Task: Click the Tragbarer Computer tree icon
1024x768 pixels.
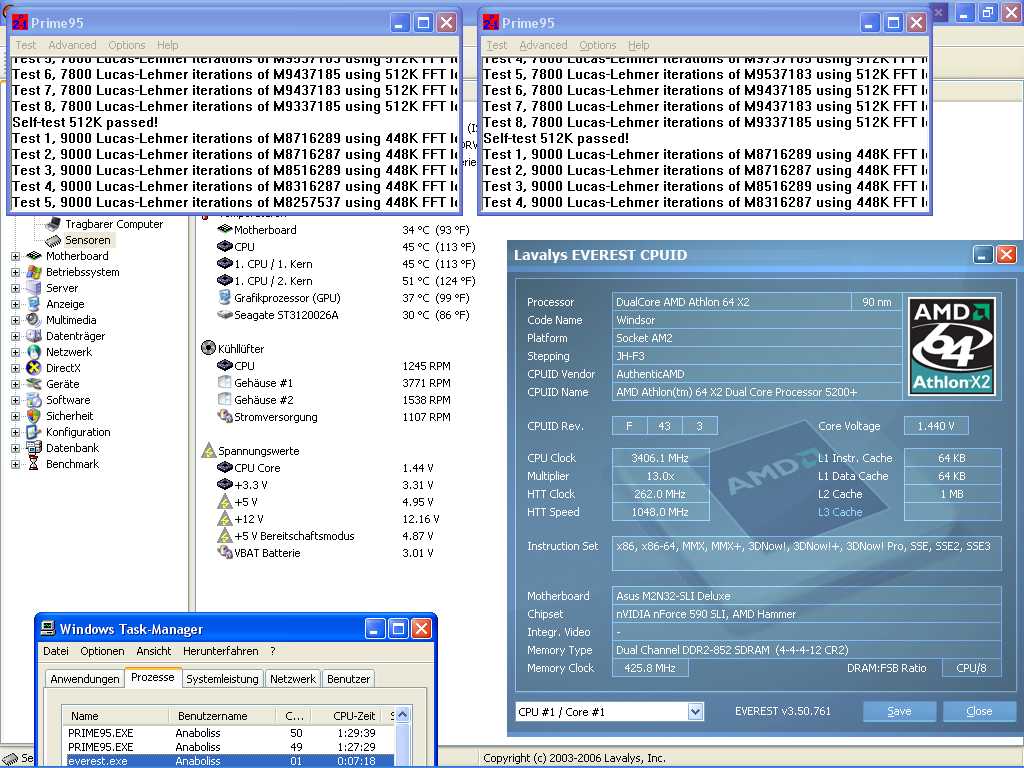Action: click(54, 224)
